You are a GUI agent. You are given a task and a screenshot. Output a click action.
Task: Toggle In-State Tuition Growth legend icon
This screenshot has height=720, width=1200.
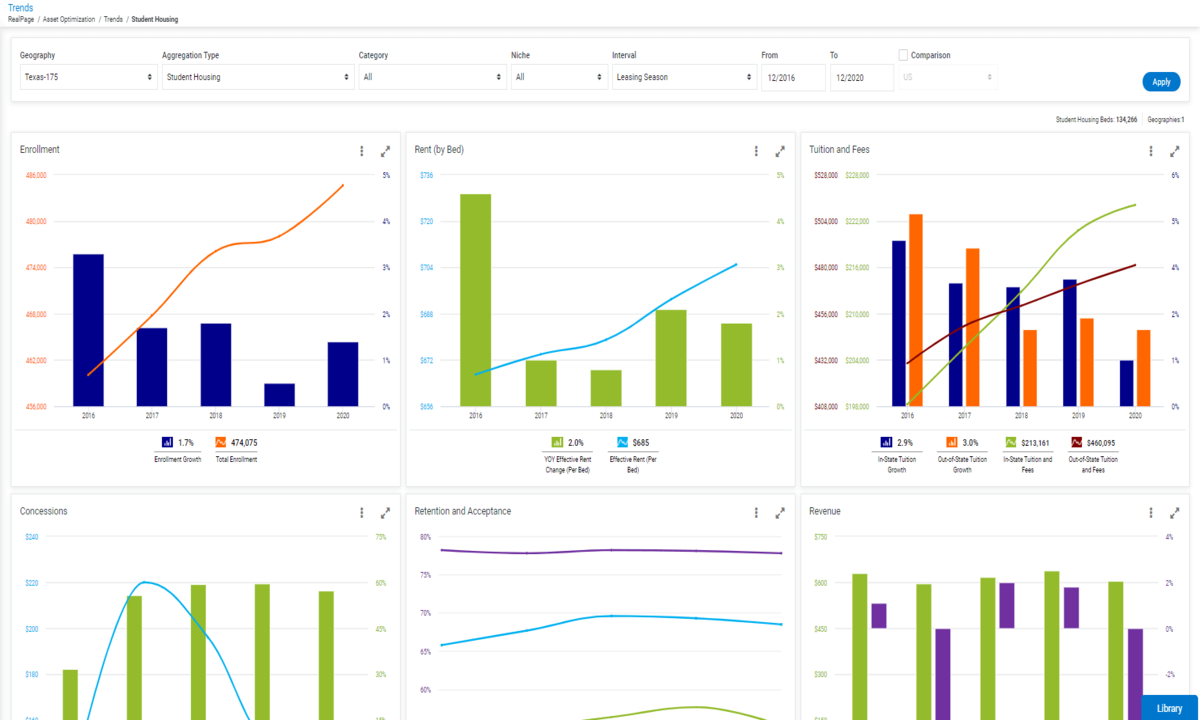tap(886, 442)
